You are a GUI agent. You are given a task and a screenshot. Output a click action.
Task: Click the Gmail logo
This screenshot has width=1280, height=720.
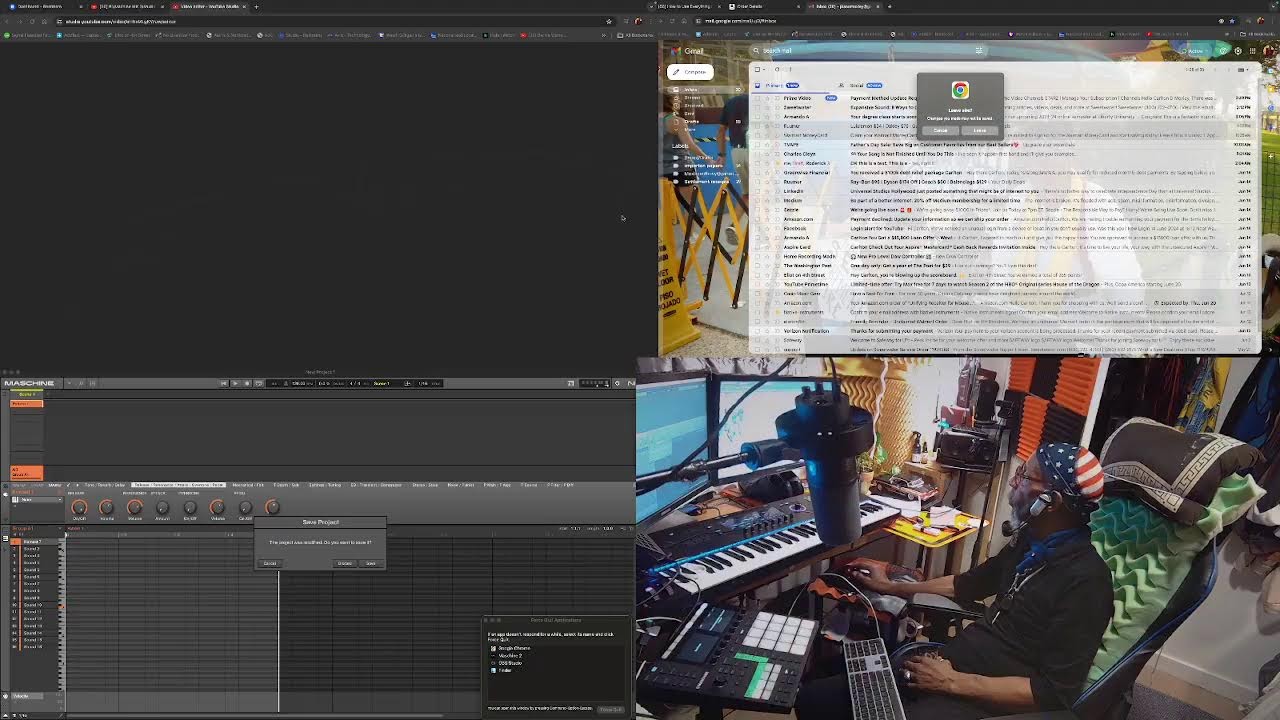685,51
